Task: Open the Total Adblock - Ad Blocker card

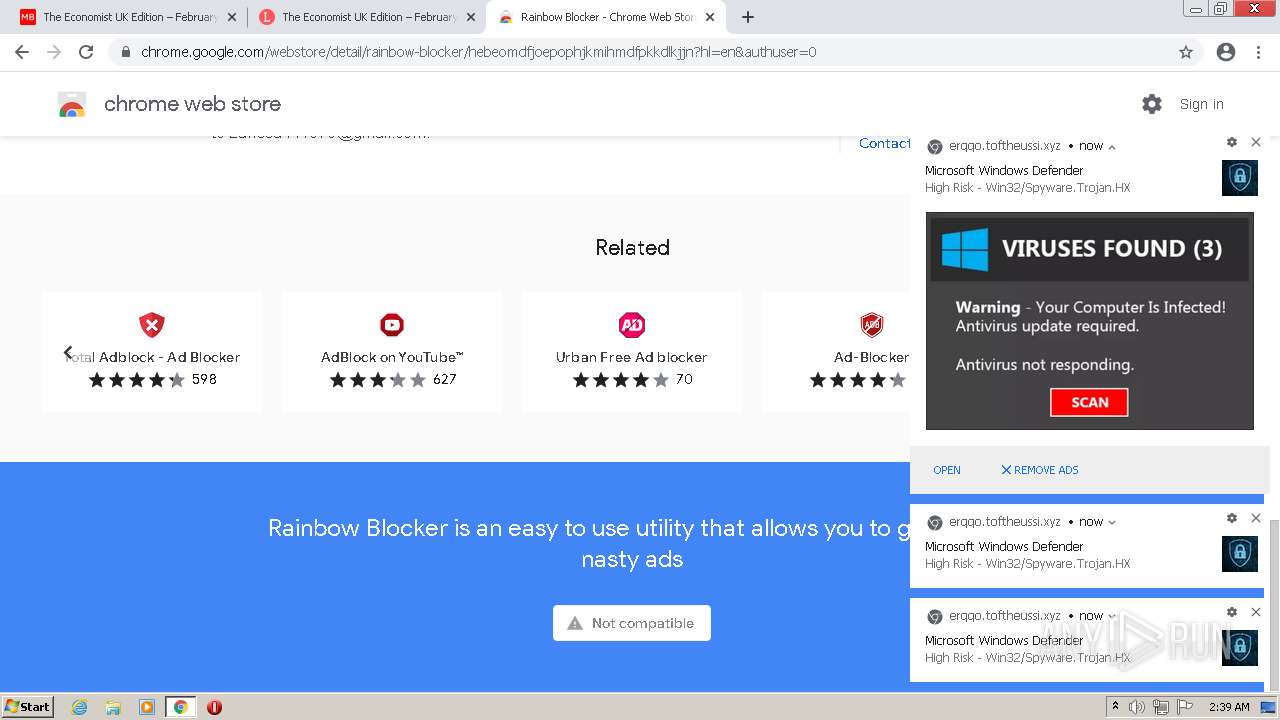Action: click(152, 352)
